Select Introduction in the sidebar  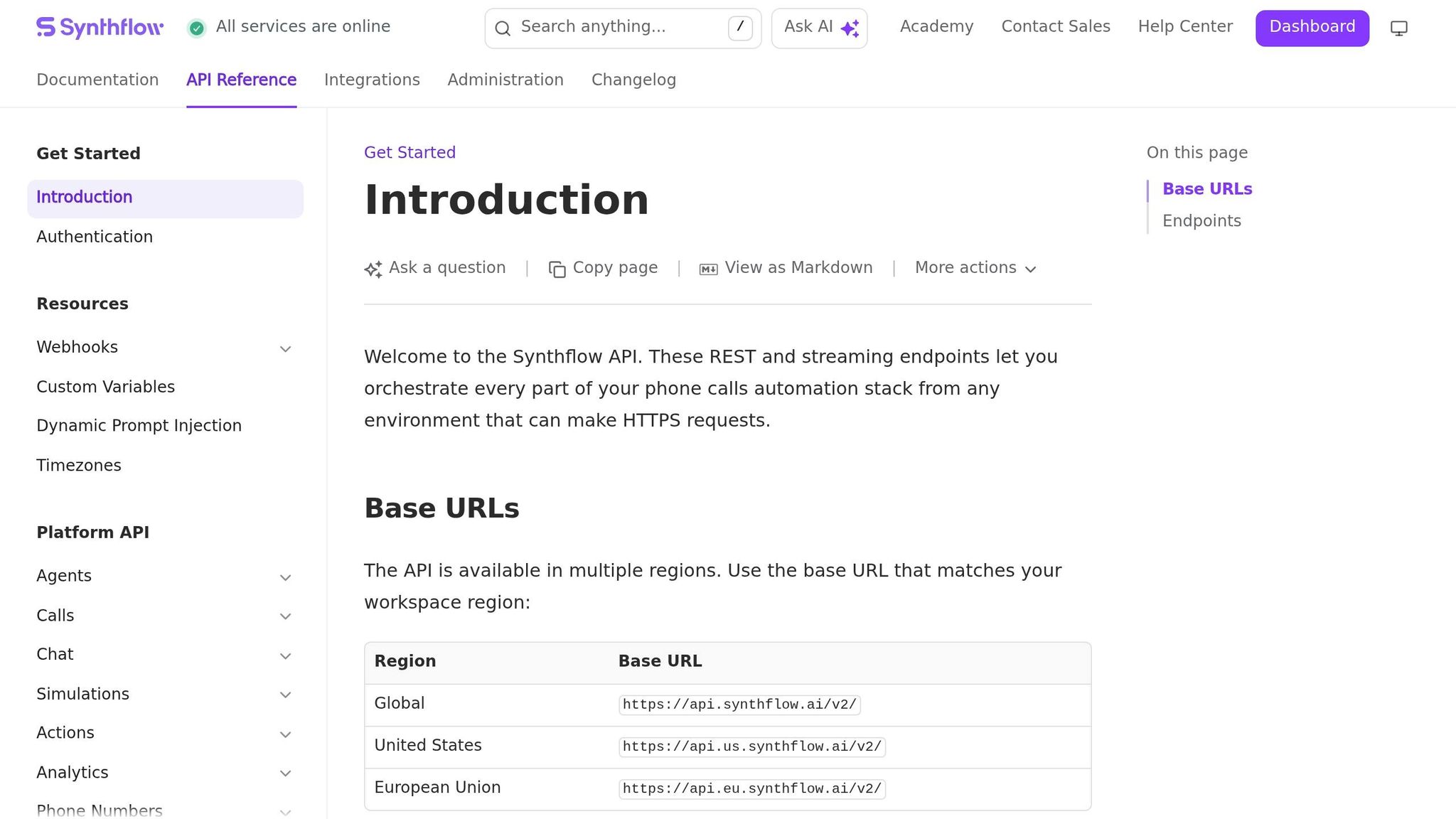[165, 198]
